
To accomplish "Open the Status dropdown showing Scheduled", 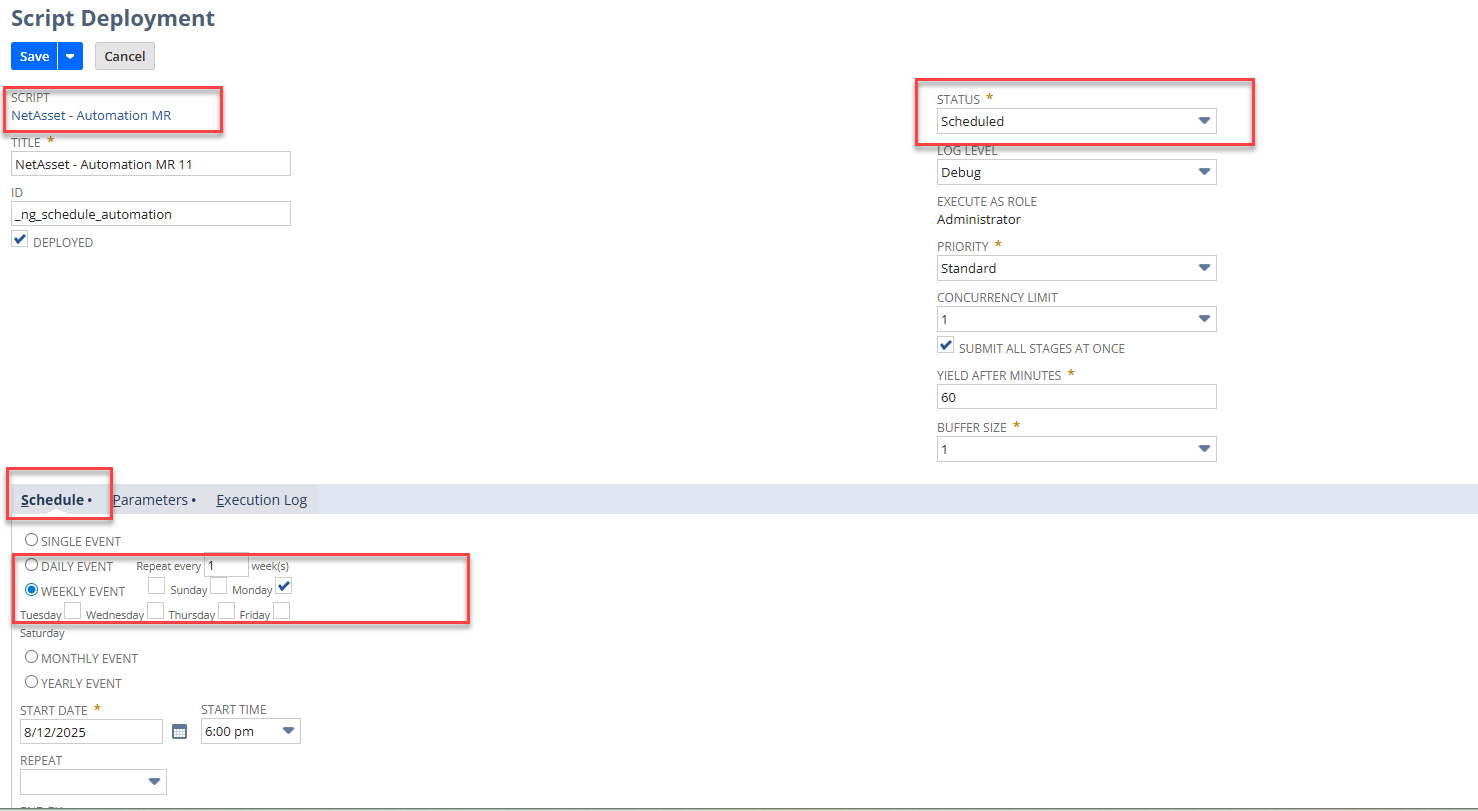I will click(1076, 121).
